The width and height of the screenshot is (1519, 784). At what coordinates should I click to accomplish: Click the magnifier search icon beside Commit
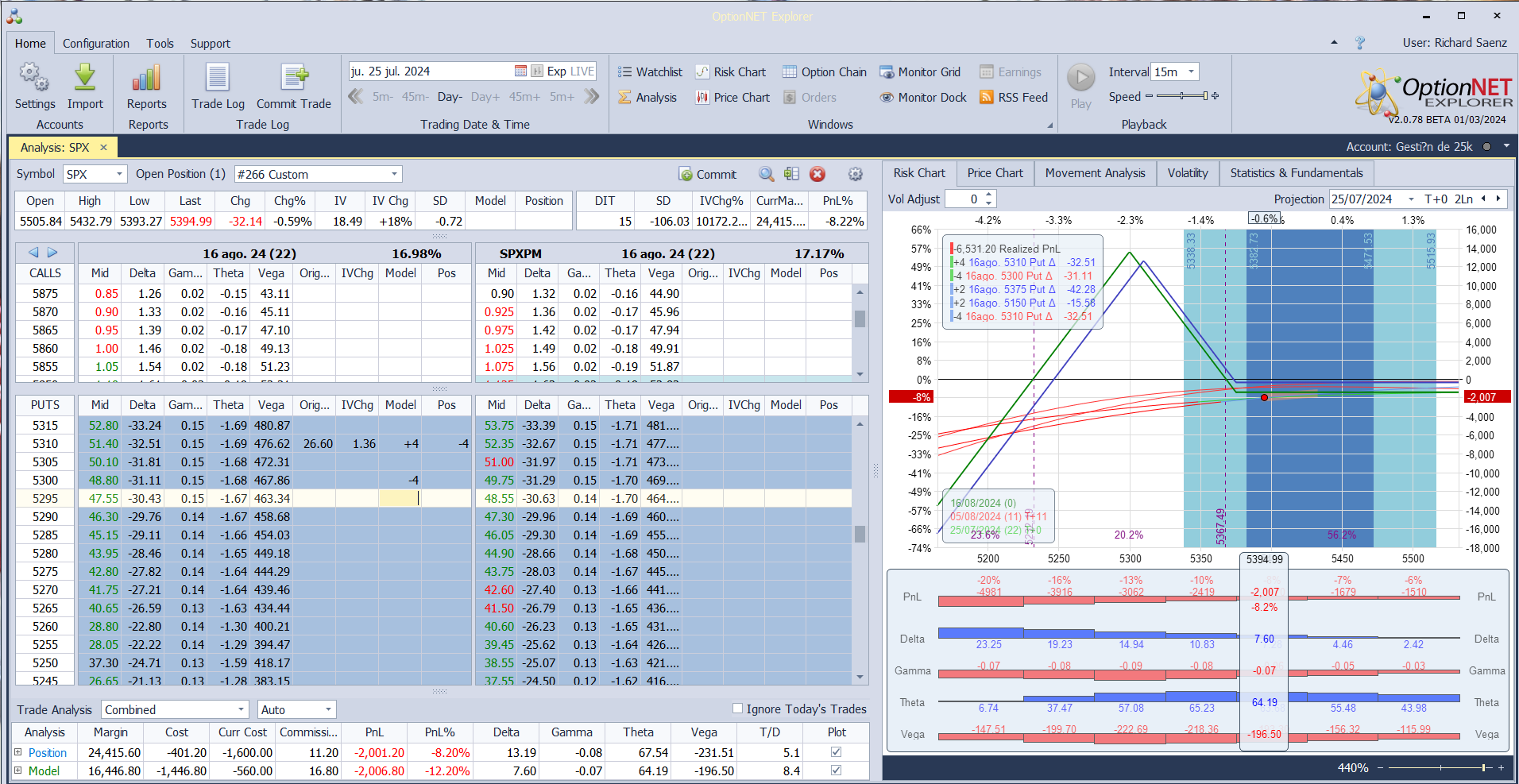(766, 174)
